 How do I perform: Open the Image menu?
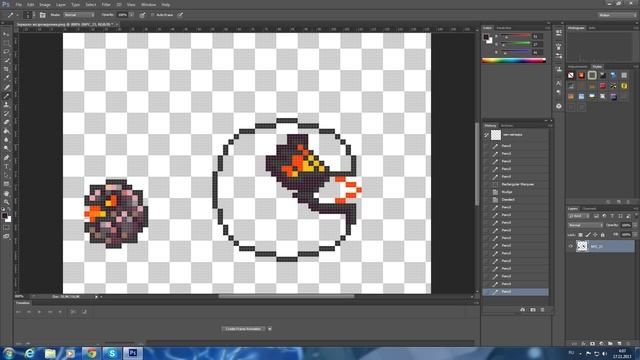click(x=44, y=4)
